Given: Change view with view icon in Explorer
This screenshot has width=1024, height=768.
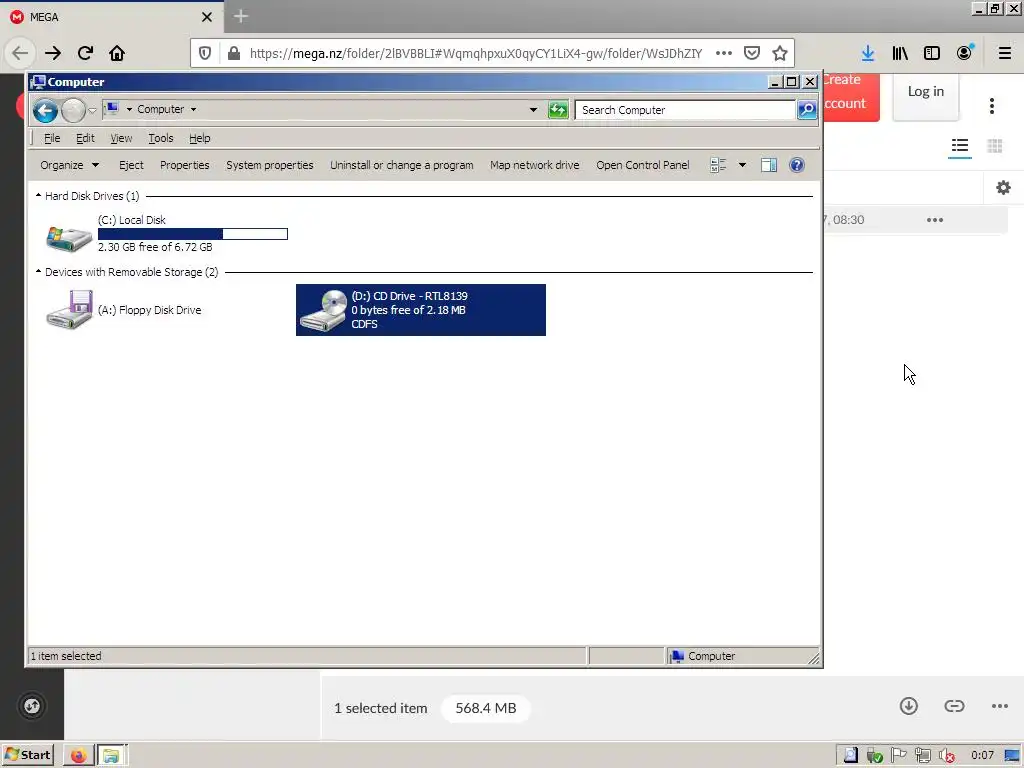Looking at the screenshot, I should tap(718, 165).
